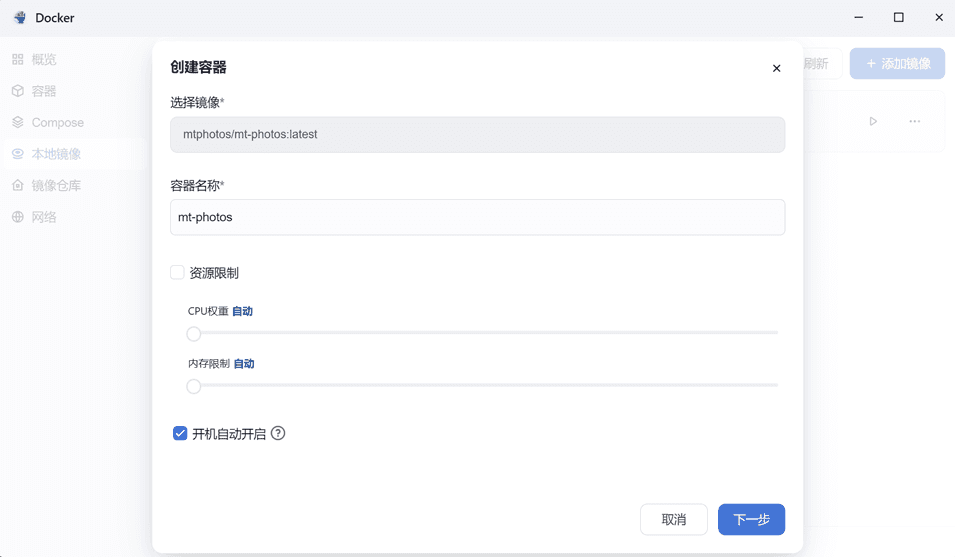Viewport: 955px width, 557px height.
Task: Click the Docker whale app icon
Action: (20, 18)
